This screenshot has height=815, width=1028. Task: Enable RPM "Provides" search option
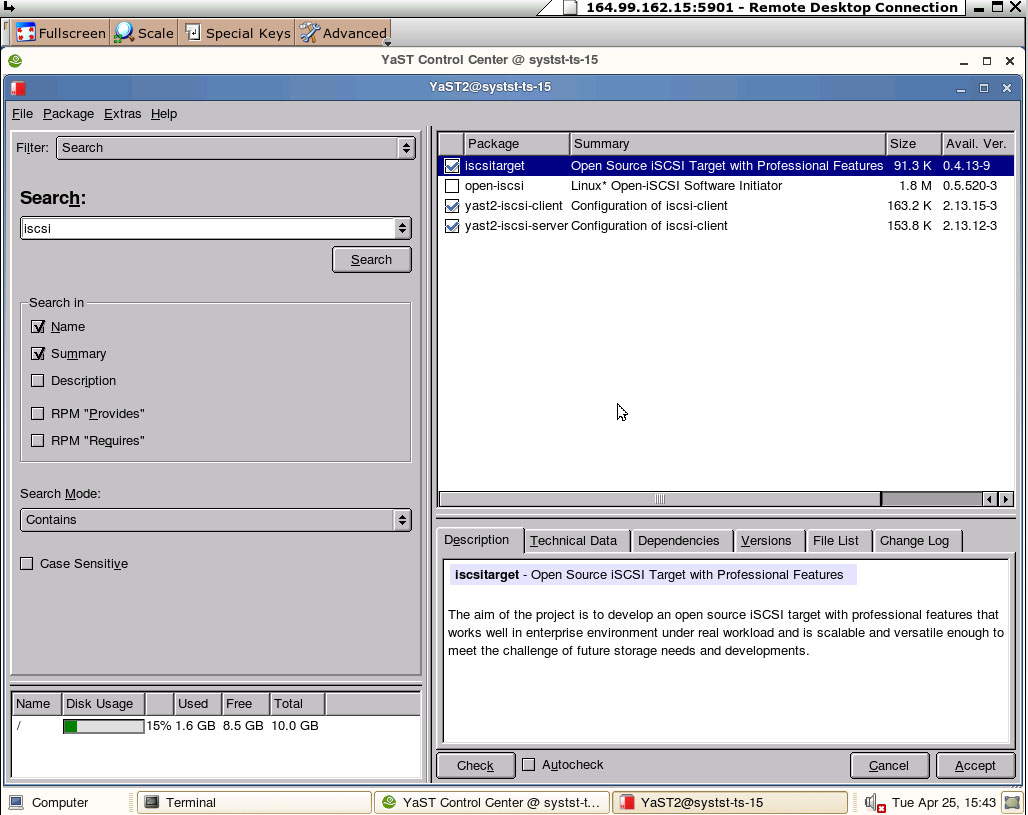point(38,414)
